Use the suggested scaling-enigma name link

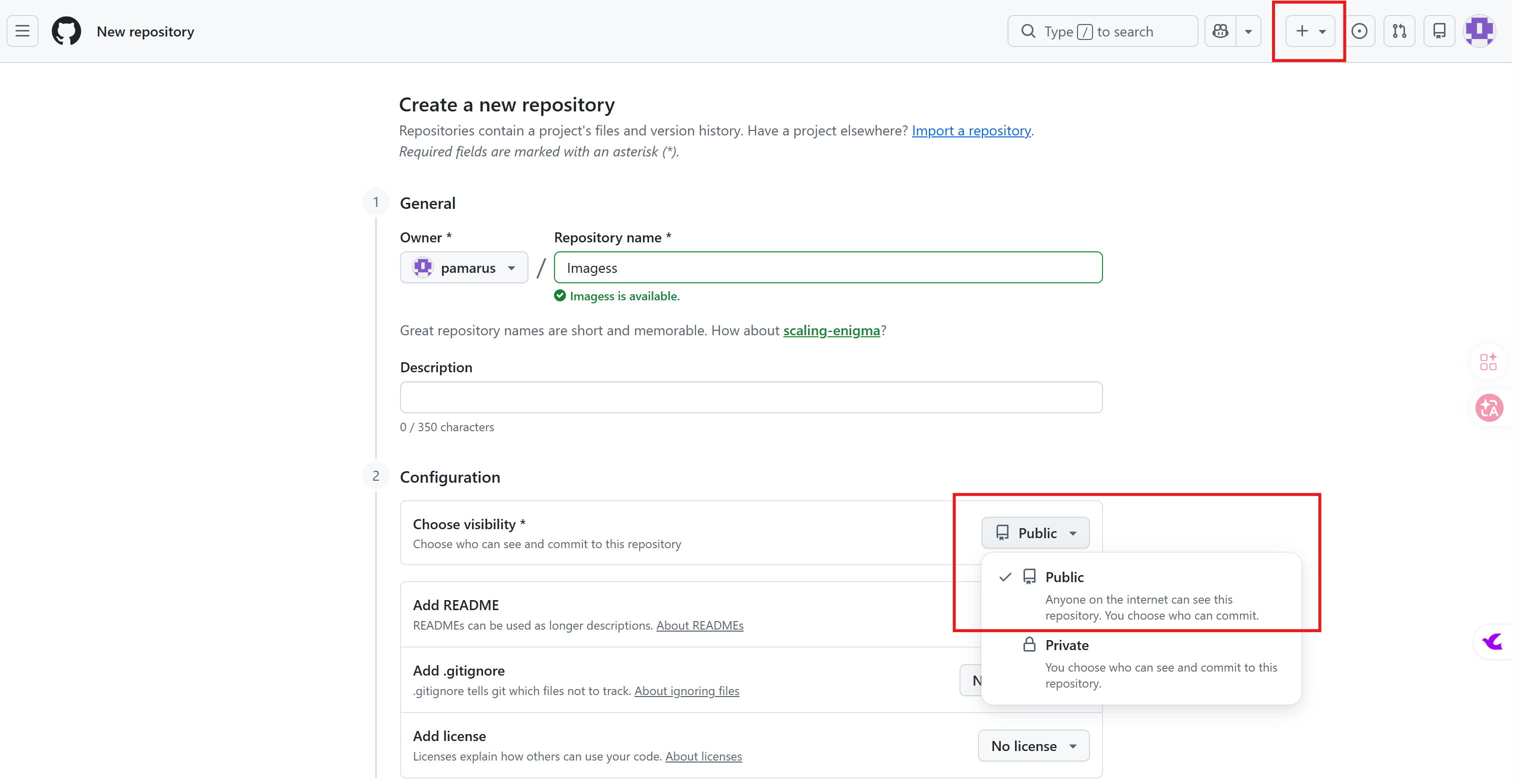pyautogui.click(x=831, y=330)
